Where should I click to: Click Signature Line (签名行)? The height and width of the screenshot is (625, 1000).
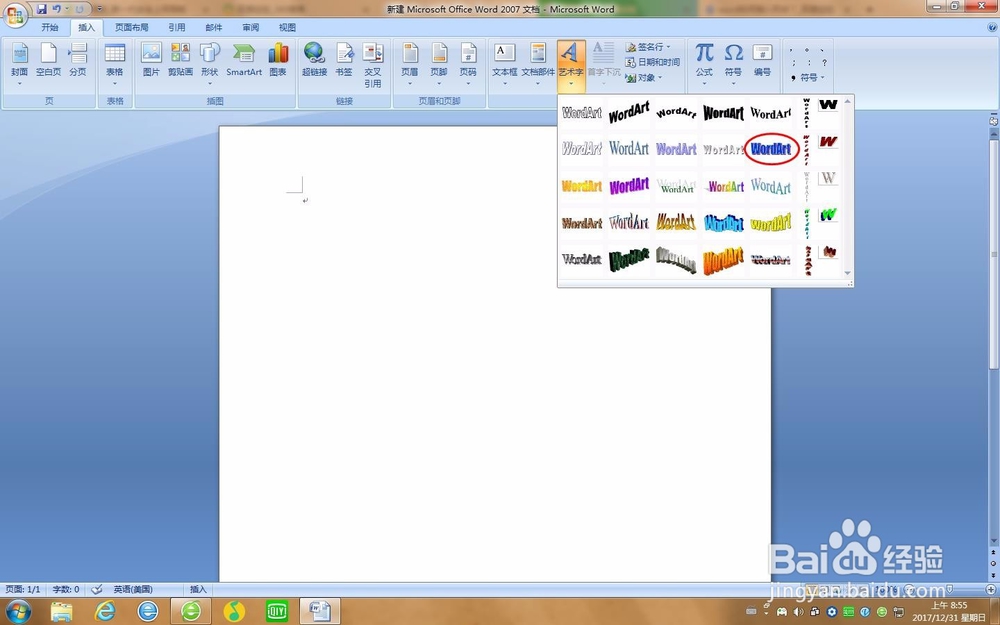[648, 47]
